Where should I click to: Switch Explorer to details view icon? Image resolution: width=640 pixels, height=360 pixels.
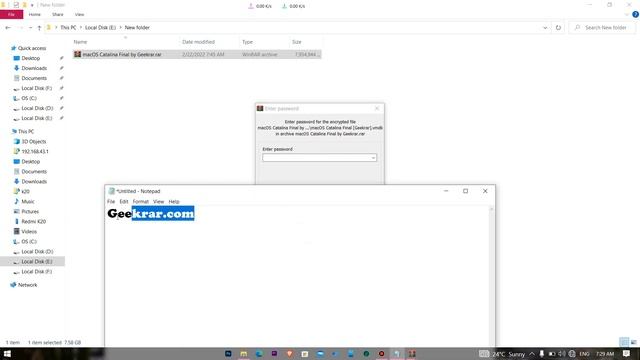click(x=624, y=342)
